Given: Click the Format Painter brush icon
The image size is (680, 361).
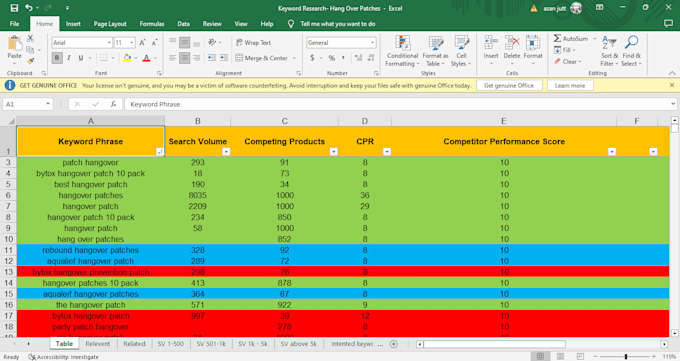Looking at the screenshot, I should pos(30,61).
